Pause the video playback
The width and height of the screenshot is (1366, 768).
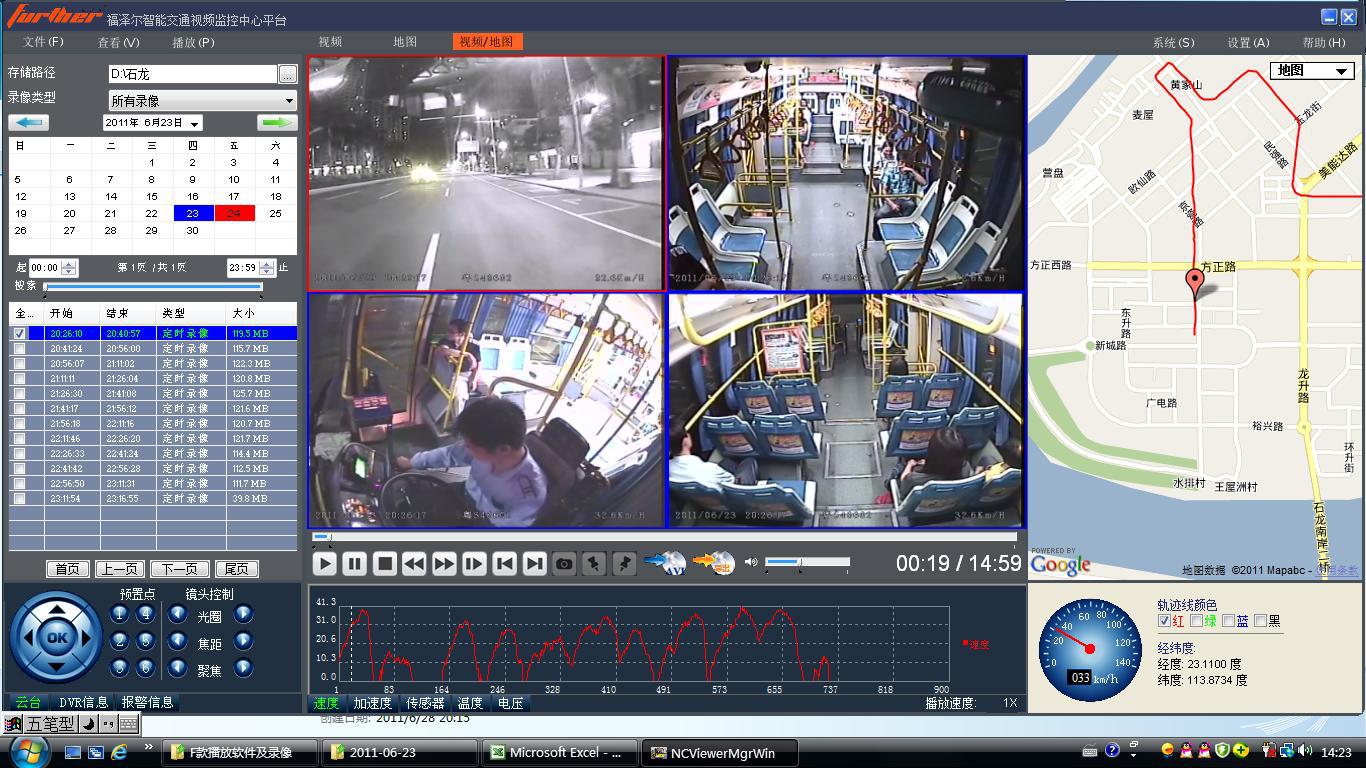355,564
